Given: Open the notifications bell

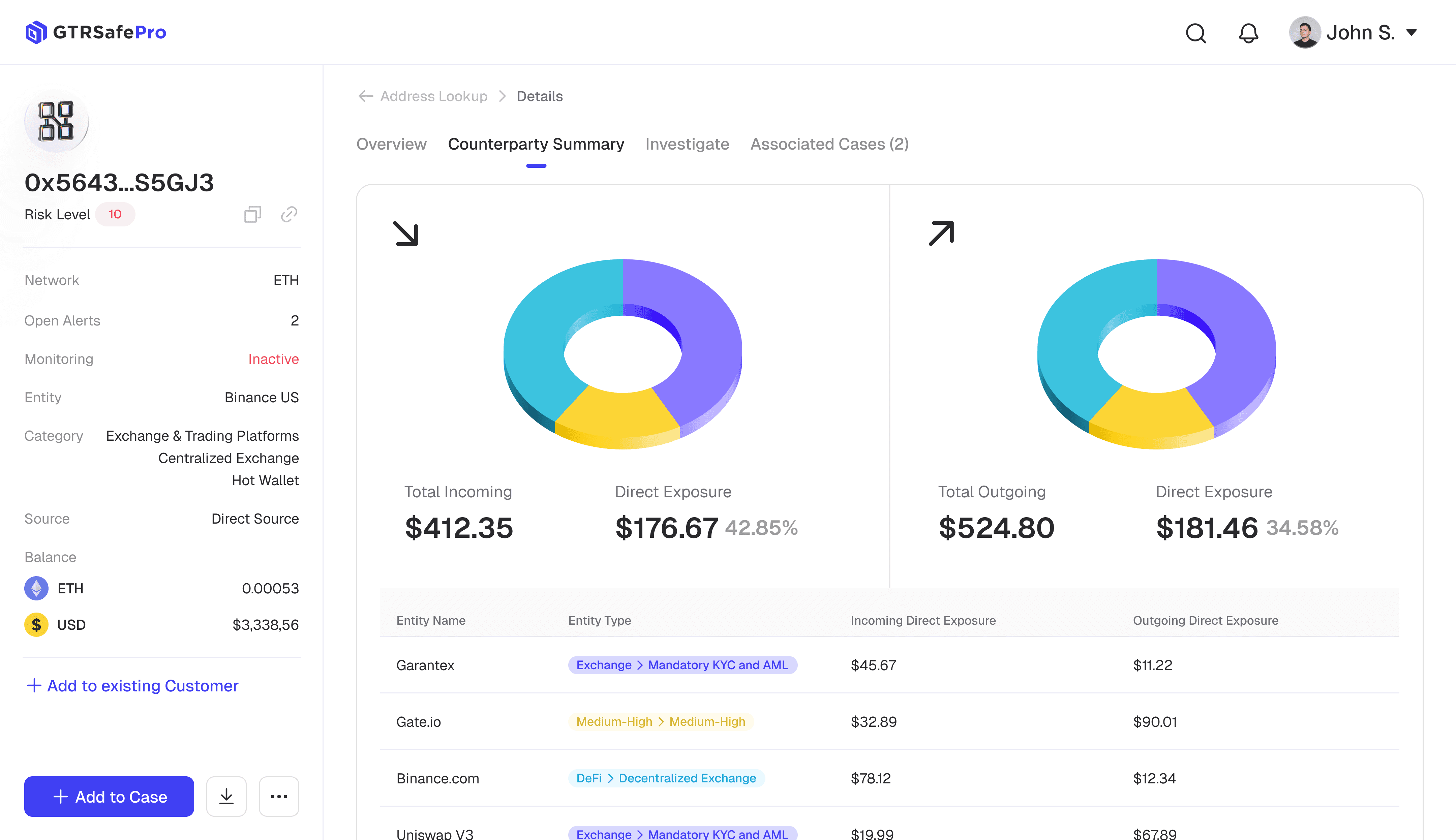Looking at the screenshot, I should click(1248, 33).
